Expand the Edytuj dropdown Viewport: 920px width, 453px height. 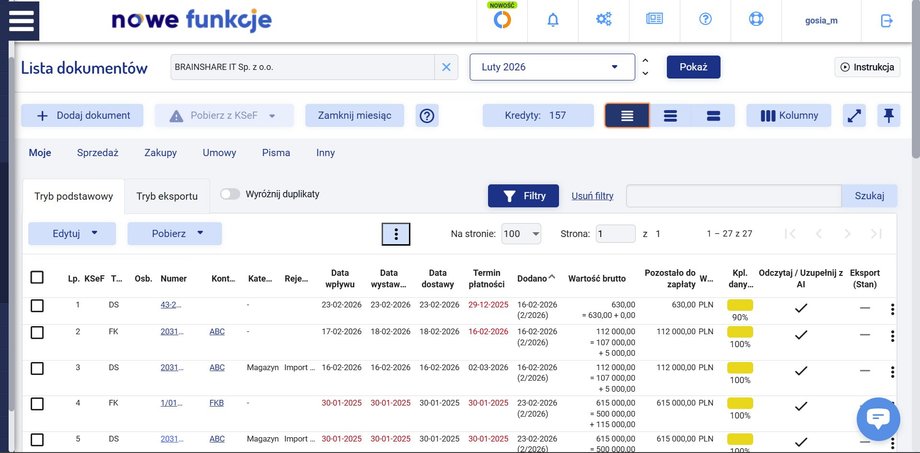tap(69, 234)
